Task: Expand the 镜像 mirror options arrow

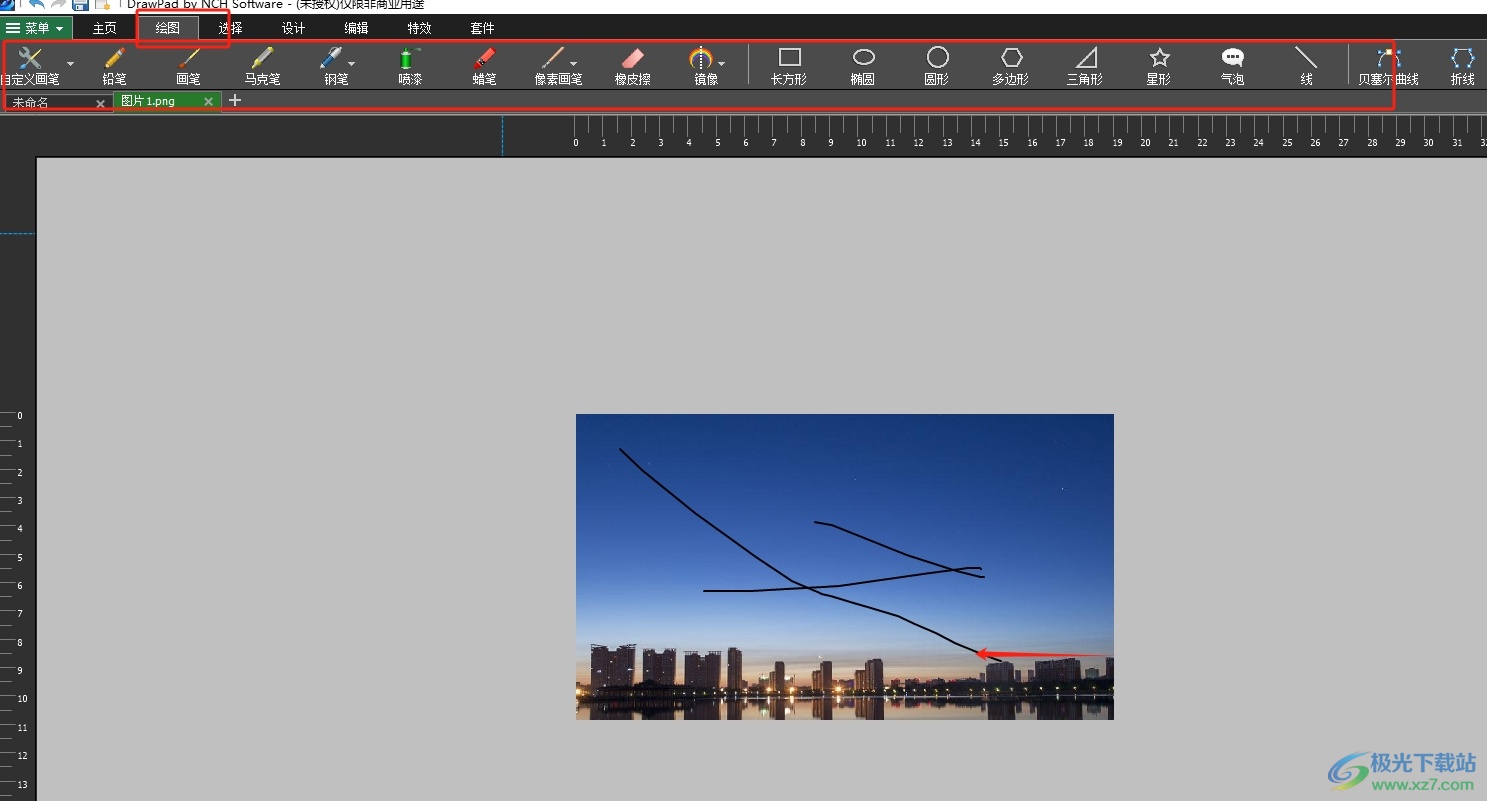Action: pyautogui.click(x=722, y=64)
